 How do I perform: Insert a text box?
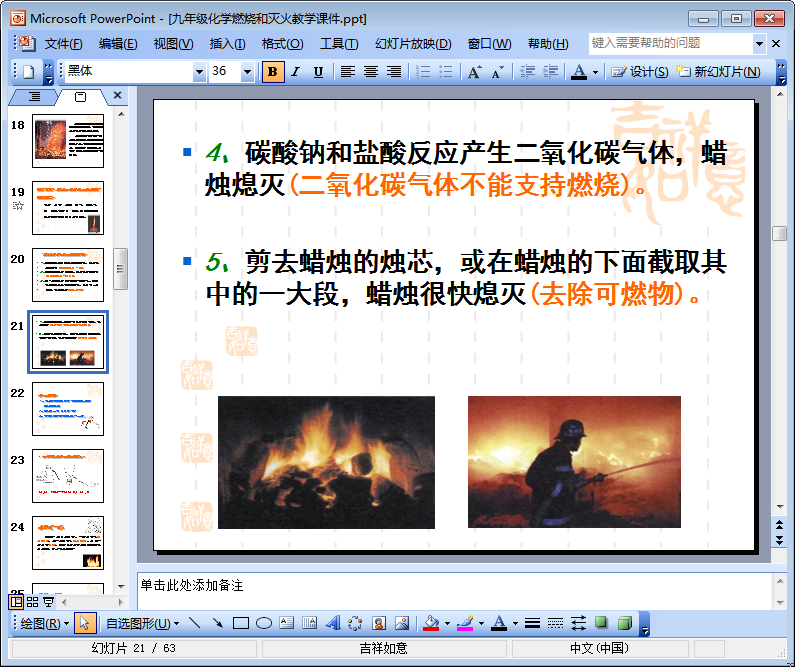[x=287, y=623]
